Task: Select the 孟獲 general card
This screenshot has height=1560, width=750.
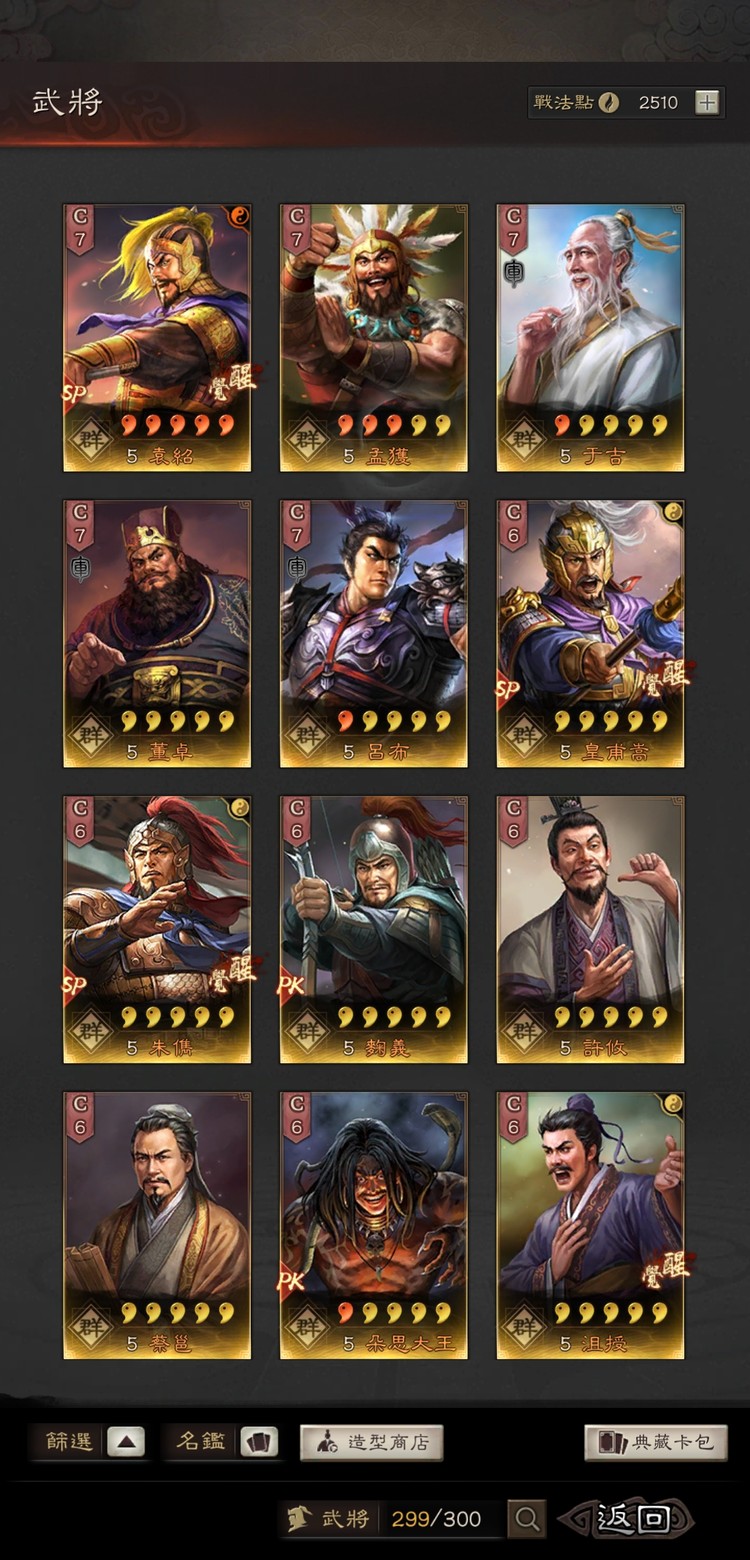Action: 373,338
